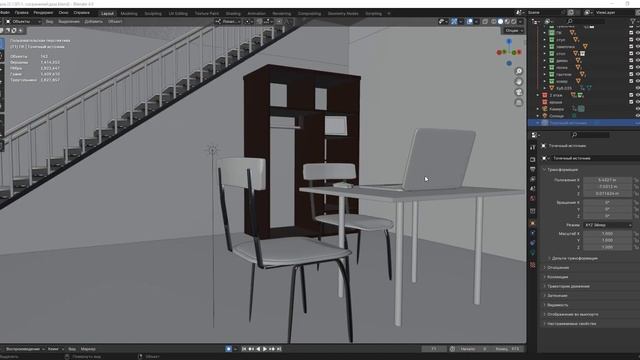Hide Камера in viewport with its eye icon

pyautogui.click(x=638, y=109)
